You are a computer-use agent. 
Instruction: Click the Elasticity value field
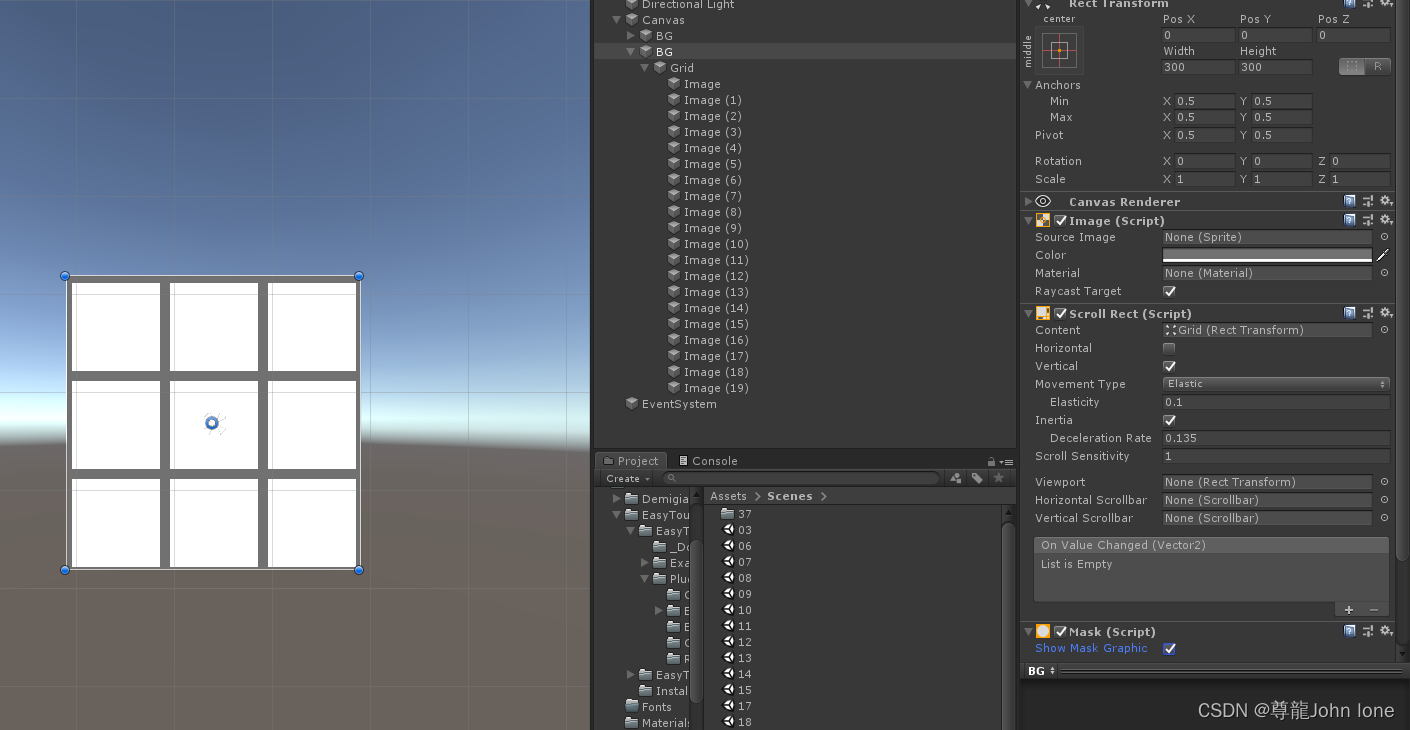coord(1276,402)
